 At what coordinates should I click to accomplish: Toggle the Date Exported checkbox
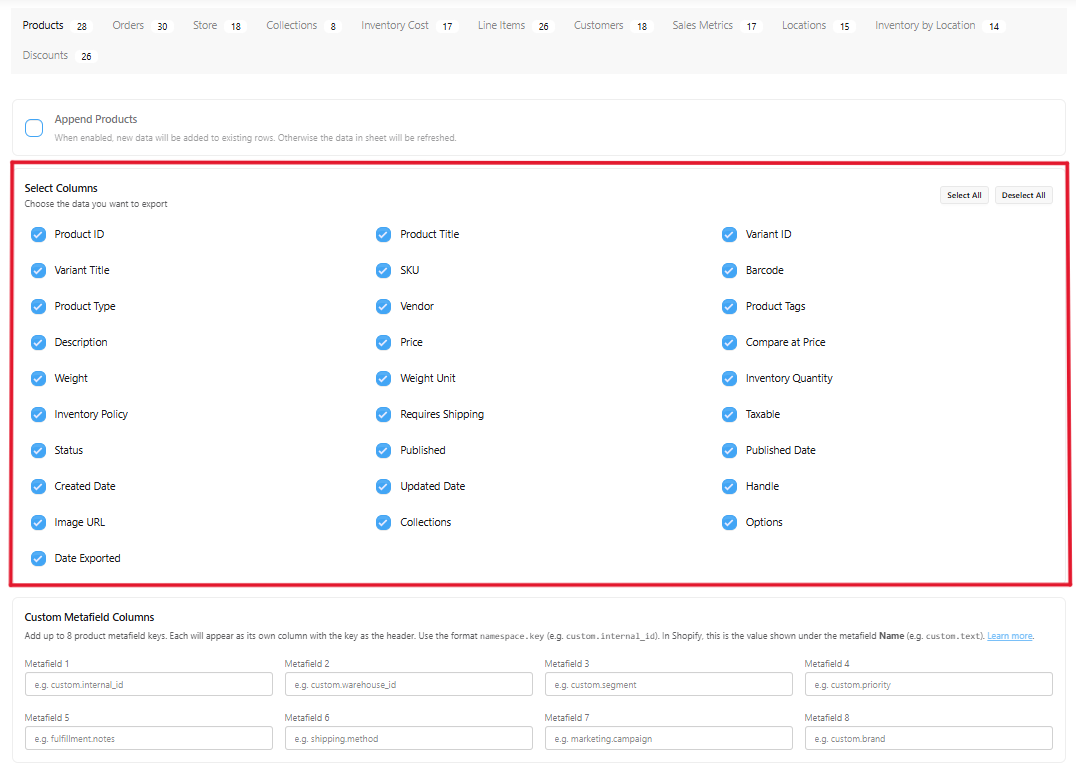pos(38,559)
